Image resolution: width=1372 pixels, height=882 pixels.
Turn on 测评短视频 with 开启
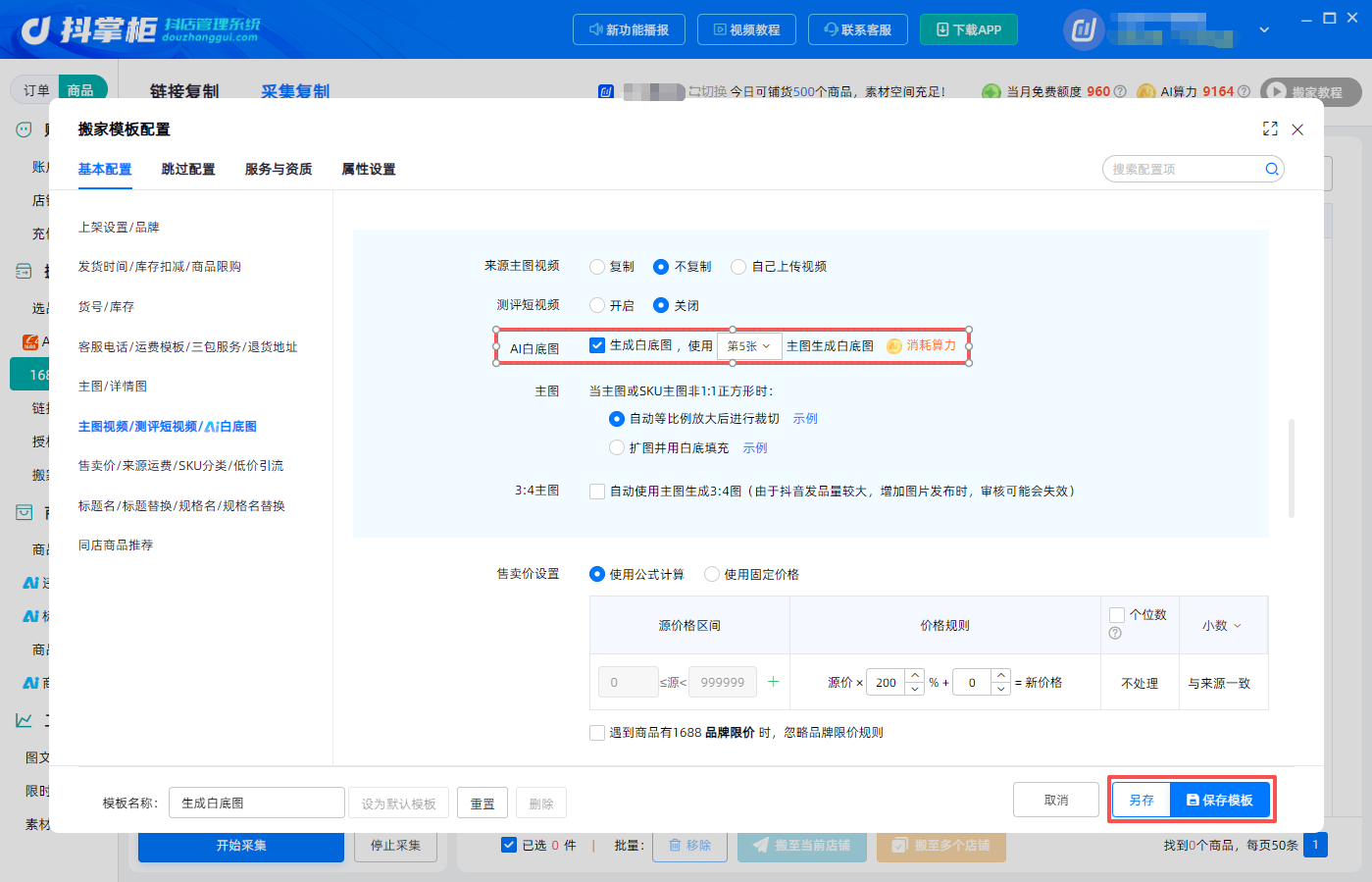(x=597, y=306)
